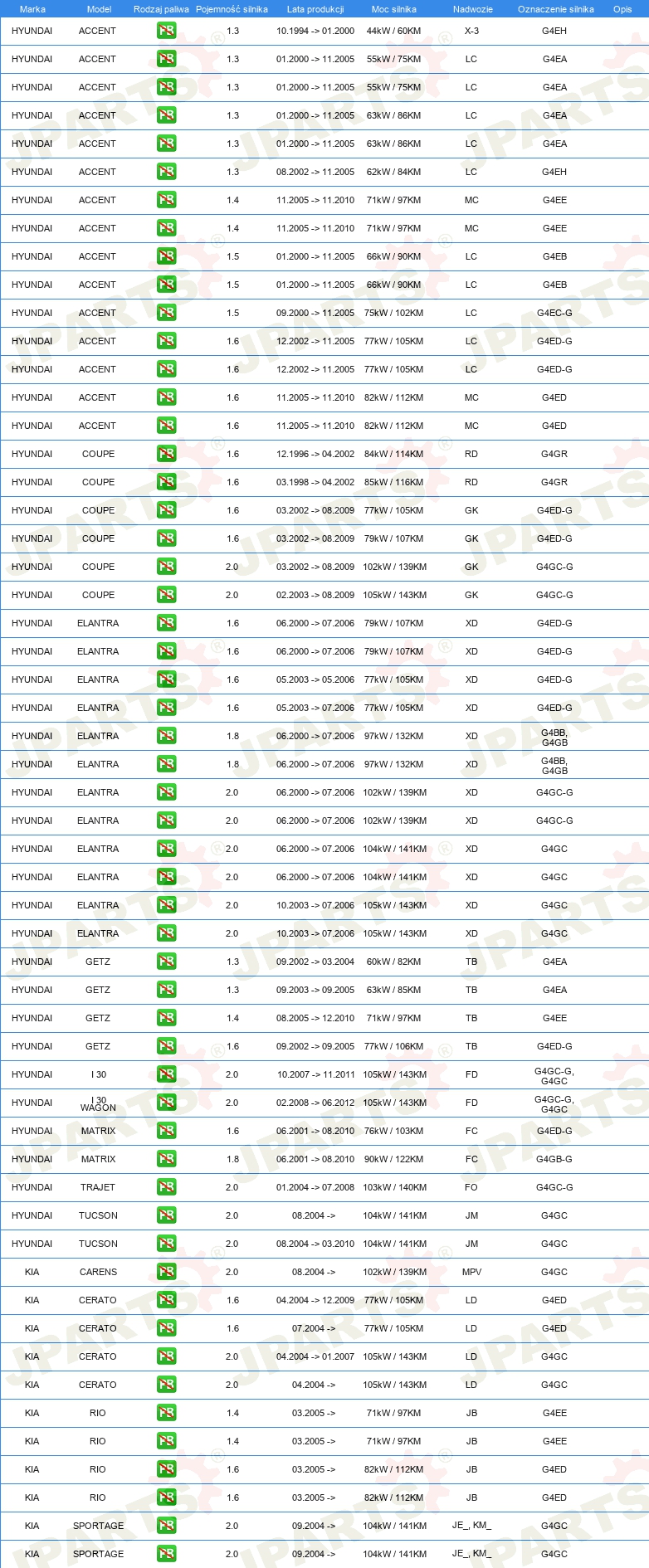Select the G4EC-G engine code cell
The width and height of the screenshot is (649, 1568).
click(x=554, y=313)
